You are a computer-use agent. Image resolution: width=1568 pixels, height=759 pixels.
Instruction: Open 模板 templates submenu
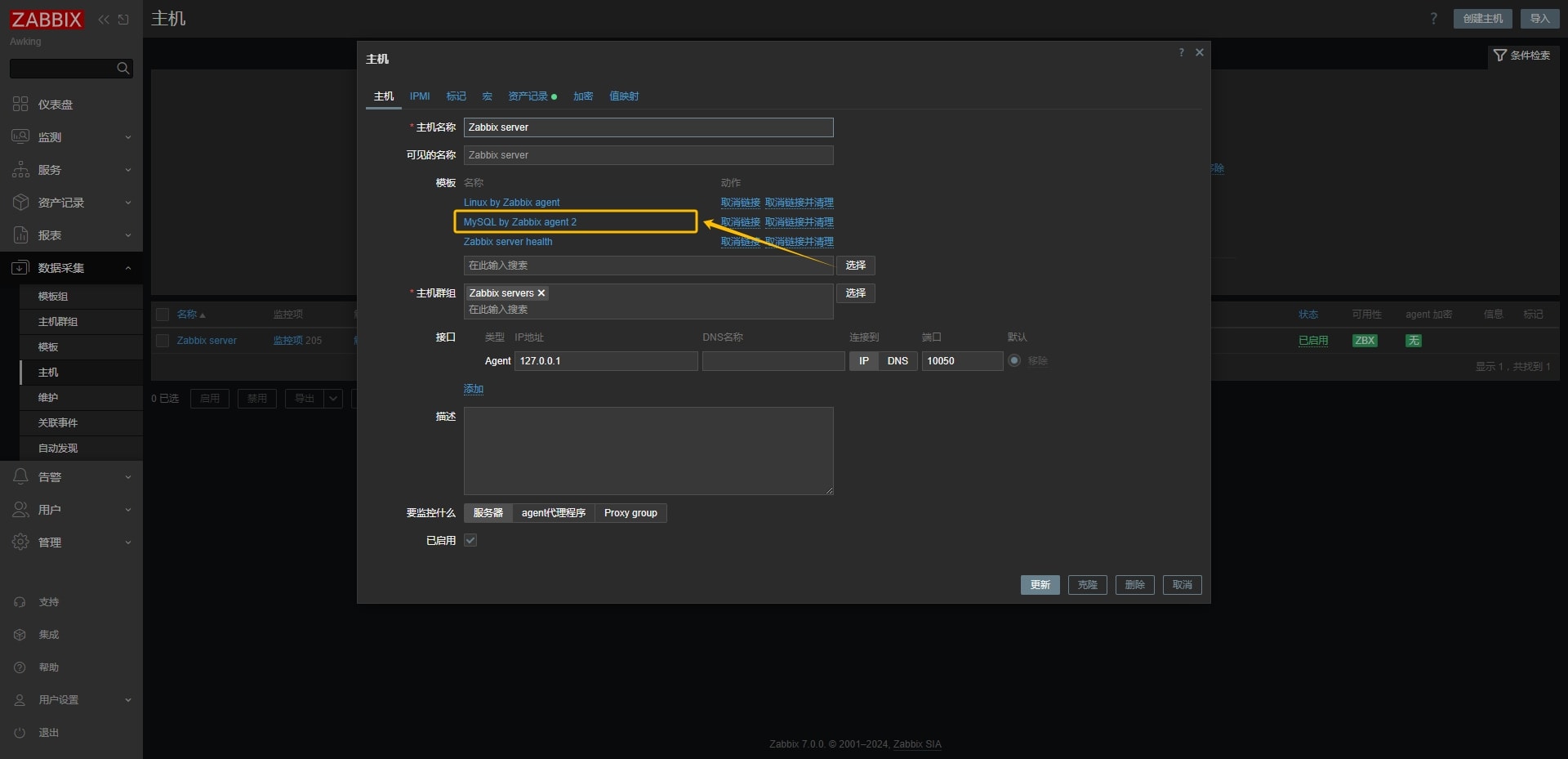tap(81, 347)
